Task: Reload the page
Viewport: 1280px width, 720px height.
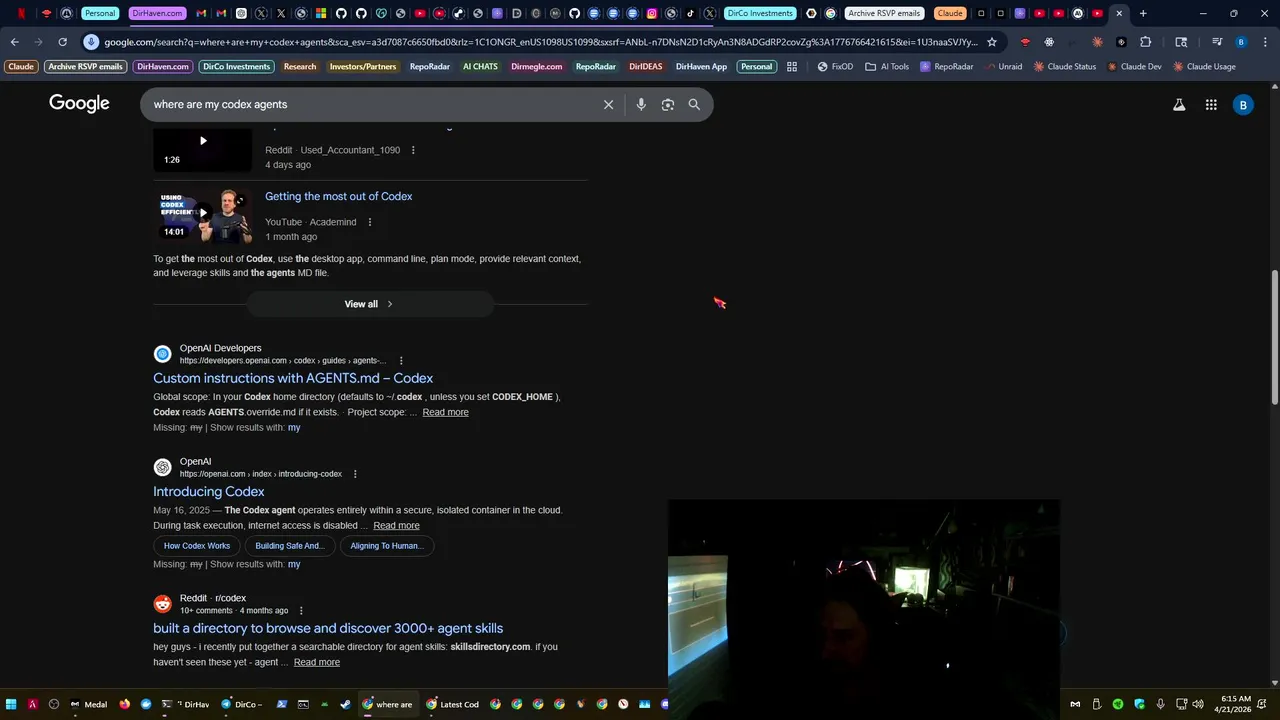Action: [x=62, y=42]
